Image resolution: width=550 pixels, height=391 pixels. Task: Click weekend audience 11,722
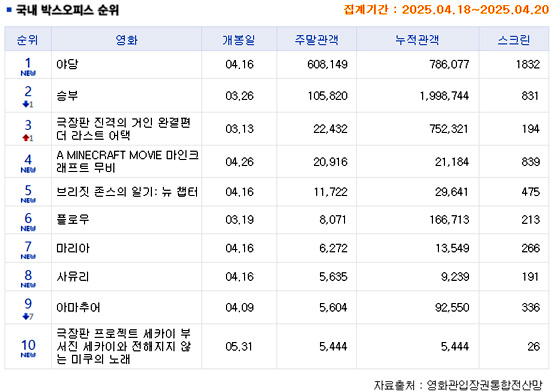coord(330,192)
